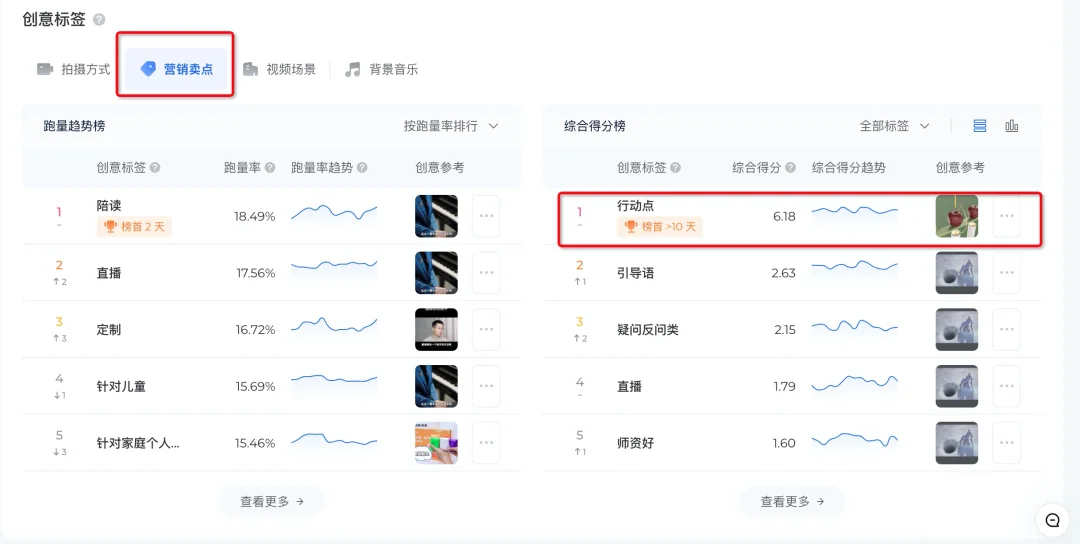Click help icon beside 综合得分 column
This screenshot has width=1080, height=544.
[x=790, y=168]
